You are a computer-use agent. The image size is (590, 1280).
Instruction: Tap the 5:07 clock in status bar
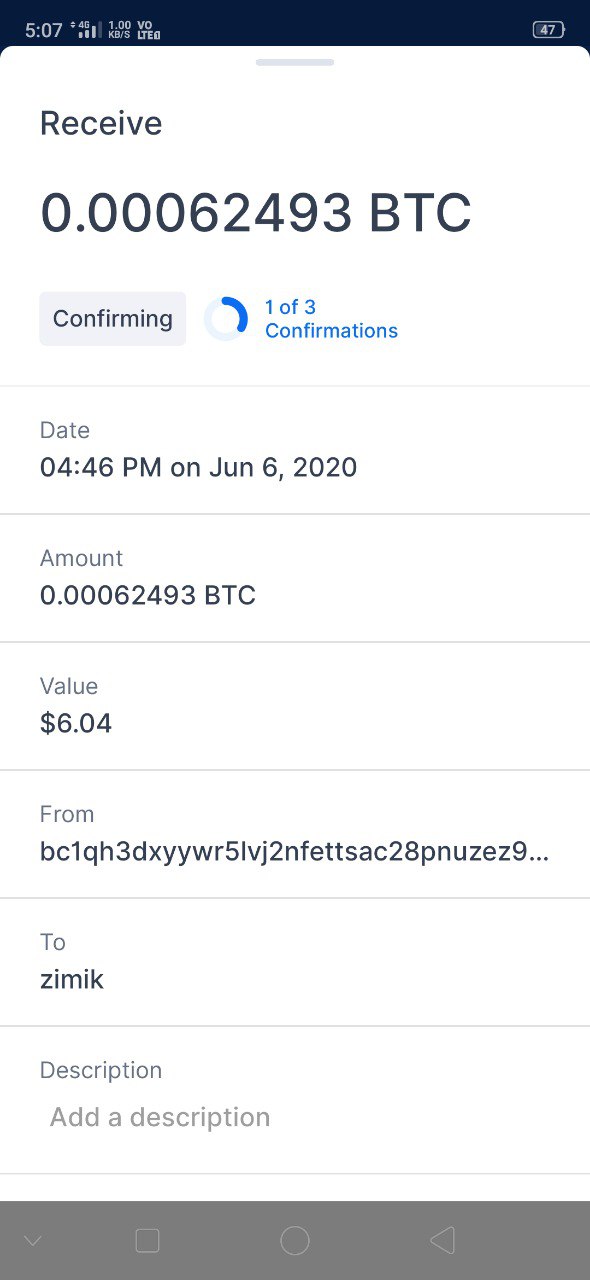click(44, 30)
